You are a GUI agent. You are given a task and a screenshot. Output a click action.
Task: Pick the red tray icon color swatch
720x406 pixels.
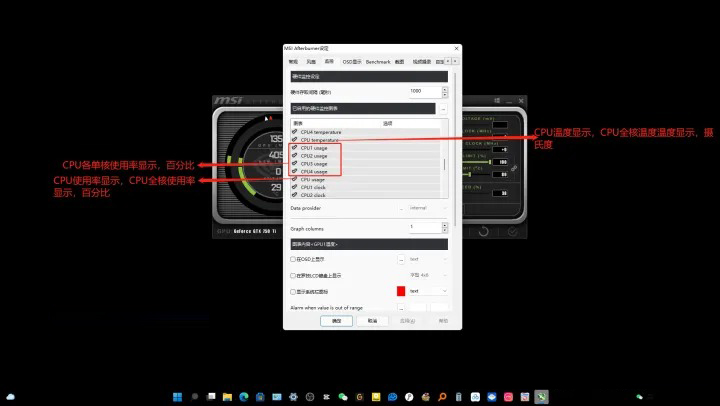(401, 291)
